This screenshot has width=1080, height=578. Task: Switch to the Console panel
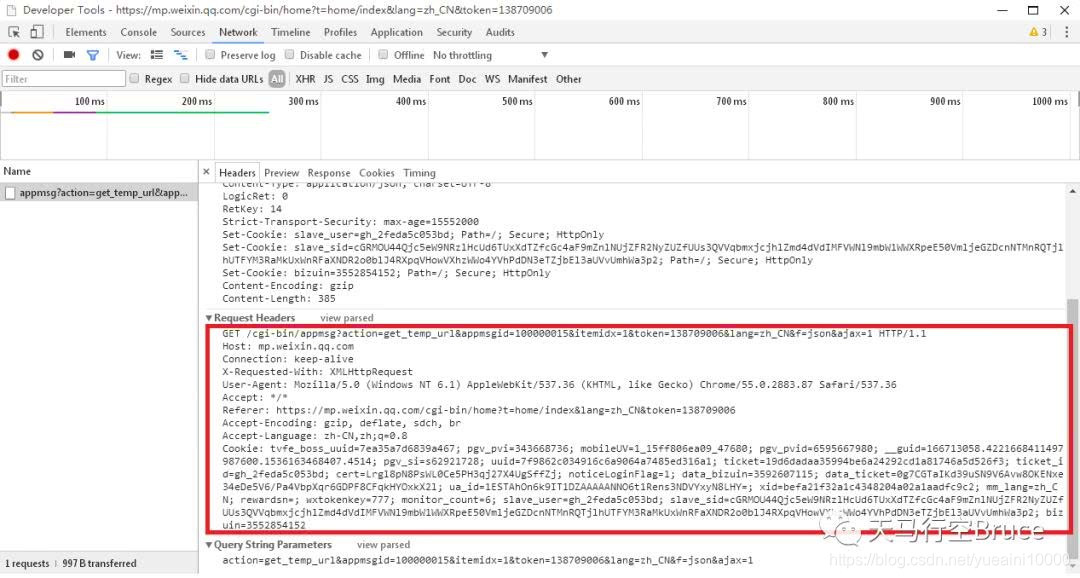pyautogui.click(x=139, y=32)
